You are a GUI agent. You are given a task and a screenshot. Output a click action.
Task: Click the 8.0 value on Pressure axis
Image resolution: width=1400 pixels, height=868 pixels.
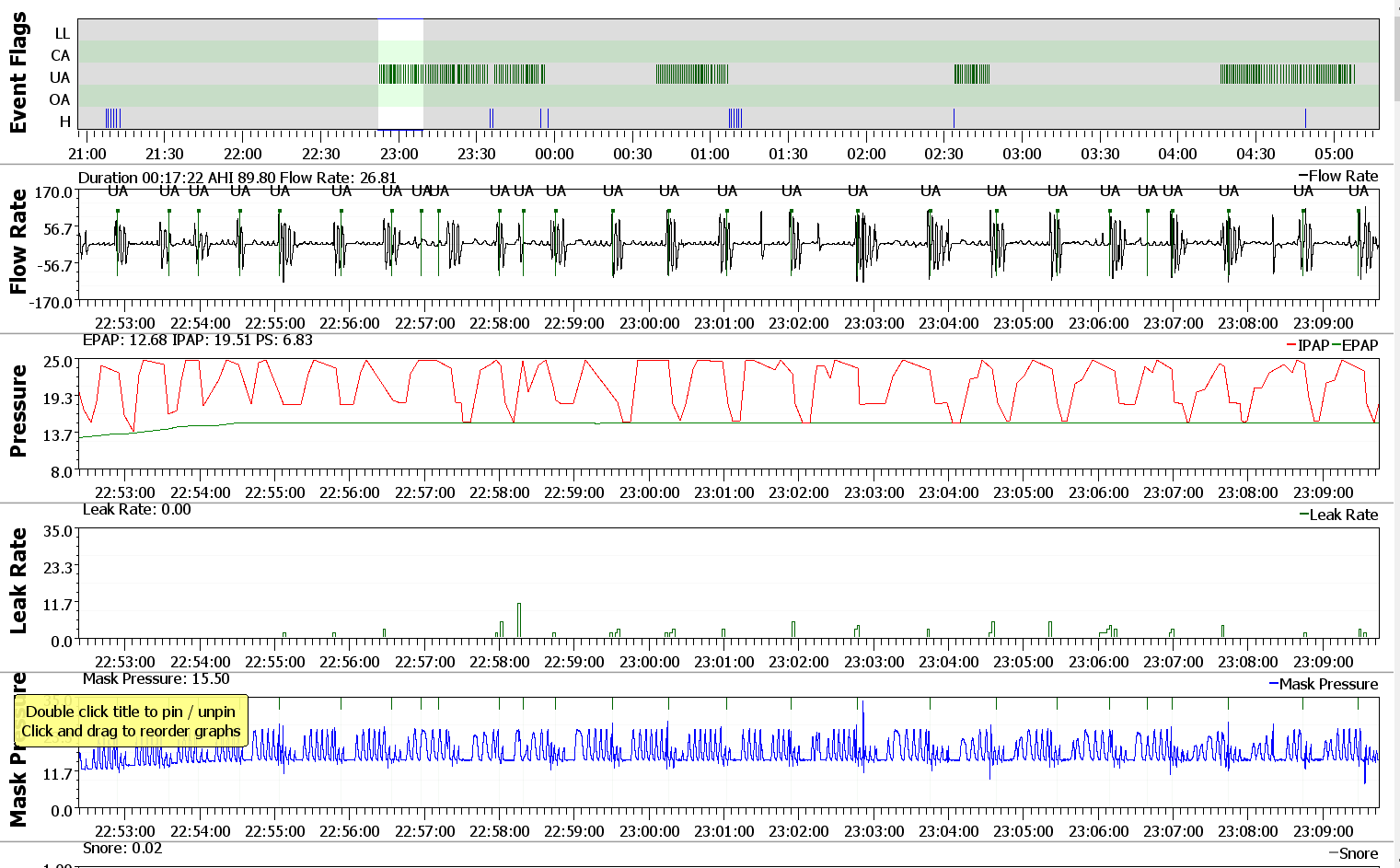click(x=62, y=471)
